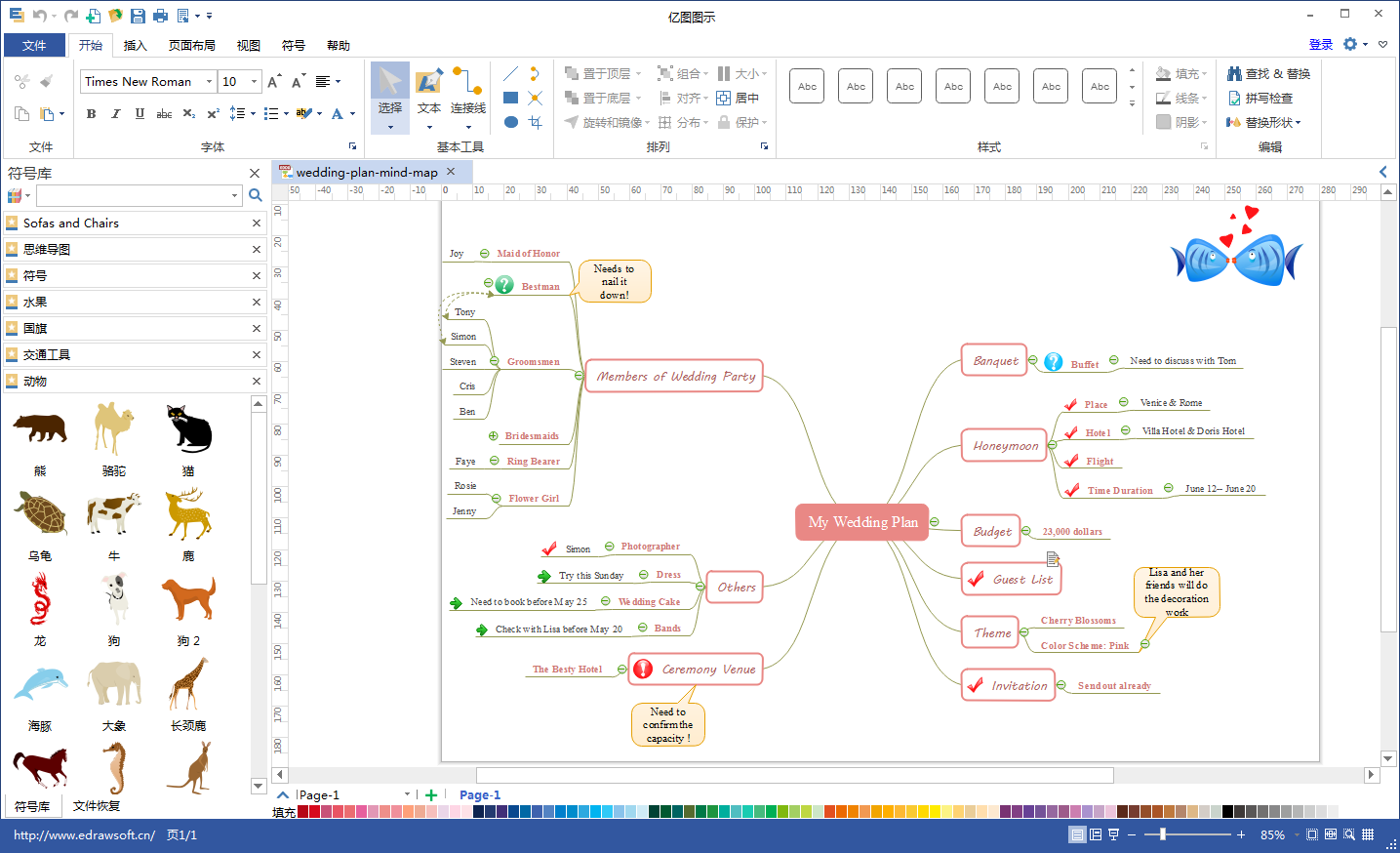Choose the Connector line tool
The height and width of the screenshot is (853, 1400).
(468, 97)
